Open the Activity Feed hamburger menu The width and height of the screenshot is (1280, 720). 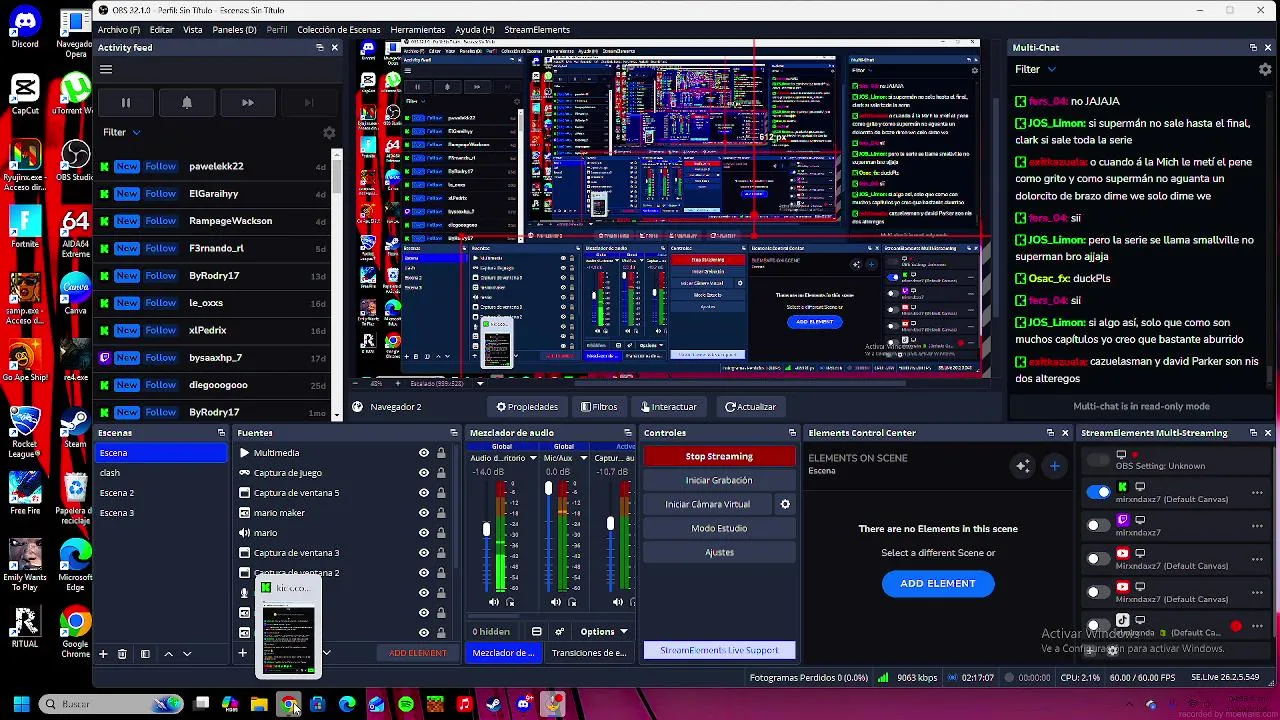pyautogui.click(x=106, y=70)
